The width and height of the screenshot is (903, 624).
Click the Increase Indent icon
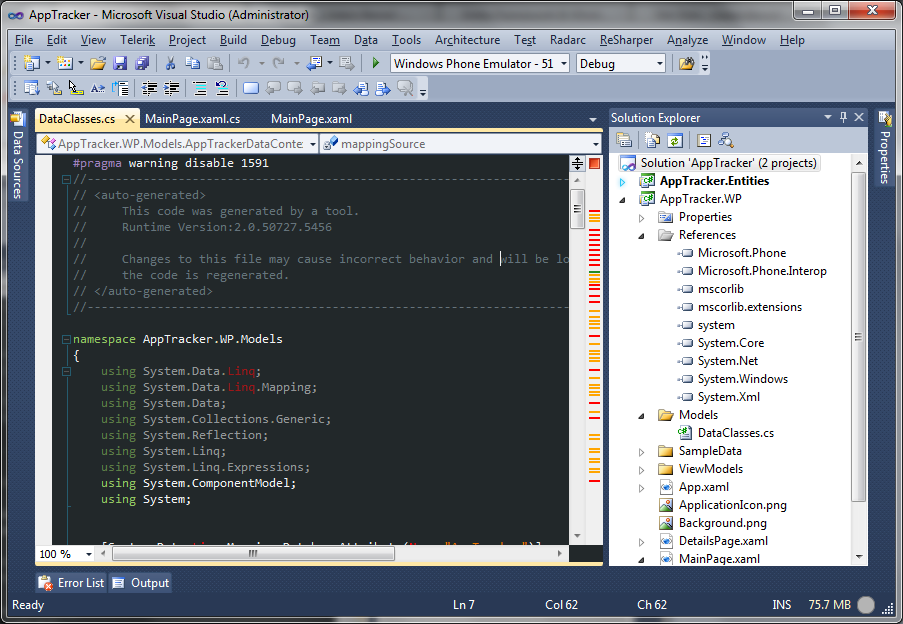coord(171,88)
